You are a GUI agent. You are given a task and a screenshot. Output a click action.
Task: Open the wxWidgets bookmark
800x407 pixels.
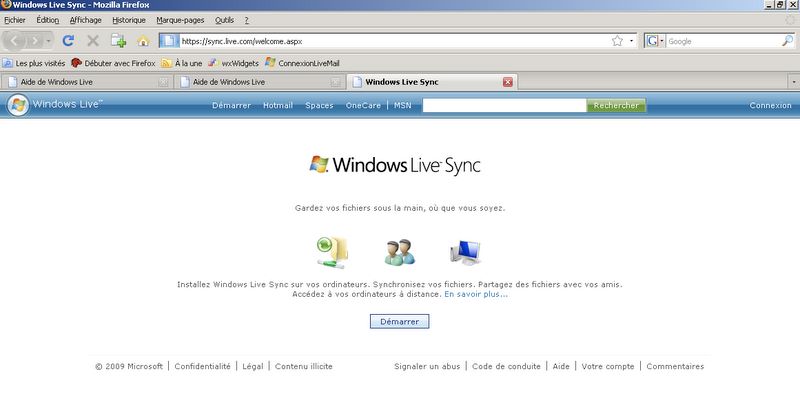(233, 63)
